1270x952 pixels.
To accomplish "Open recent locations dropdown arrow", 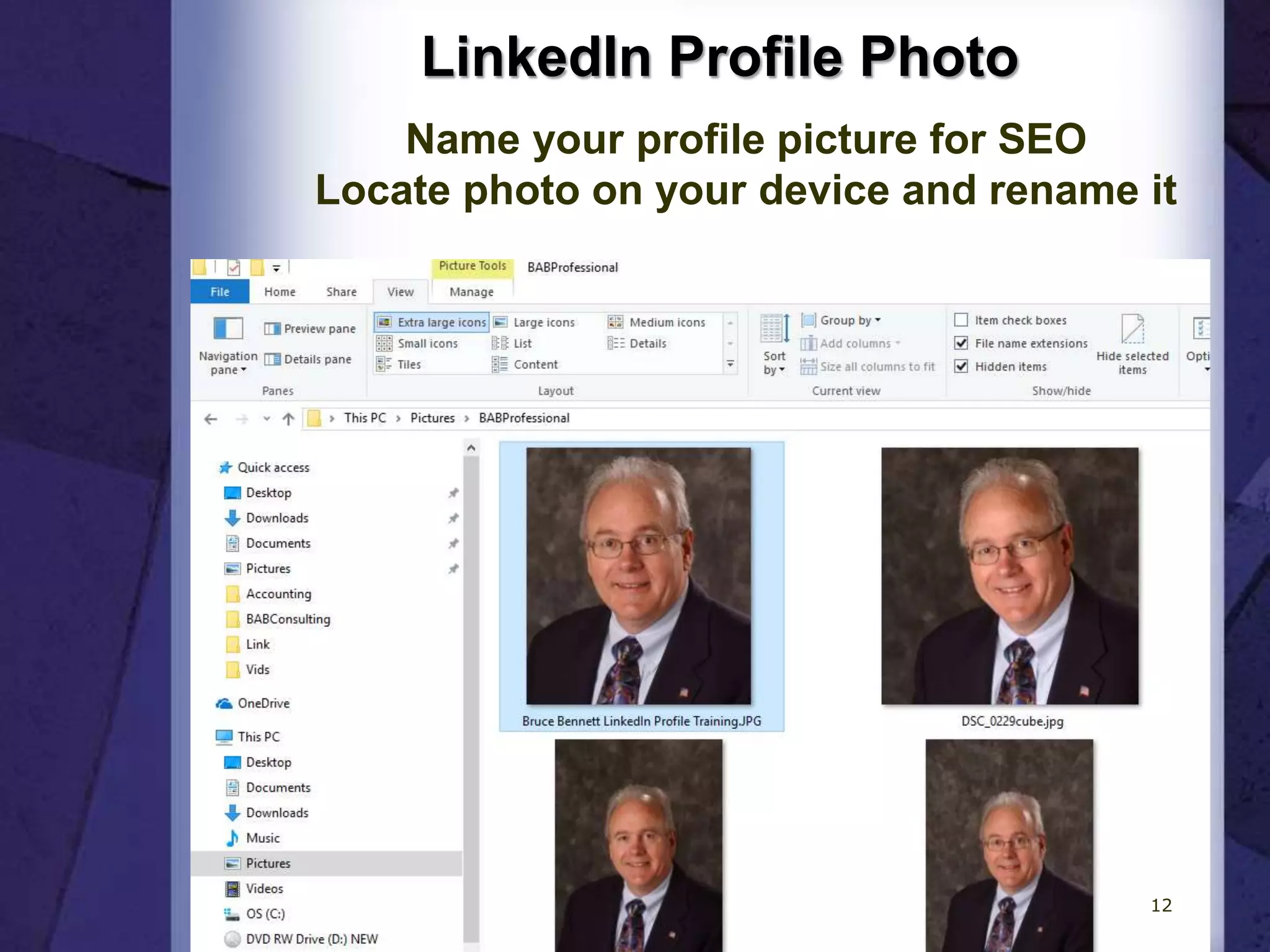I will coord(267,419).
